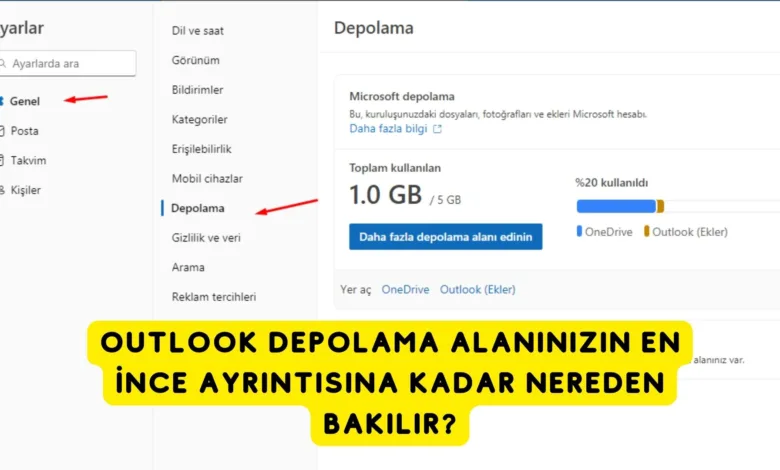Image resolution: width=780 pixels, height=470 pixels.
Task: Select Görünüm in the settings list
Action: (x=195, y=60)
